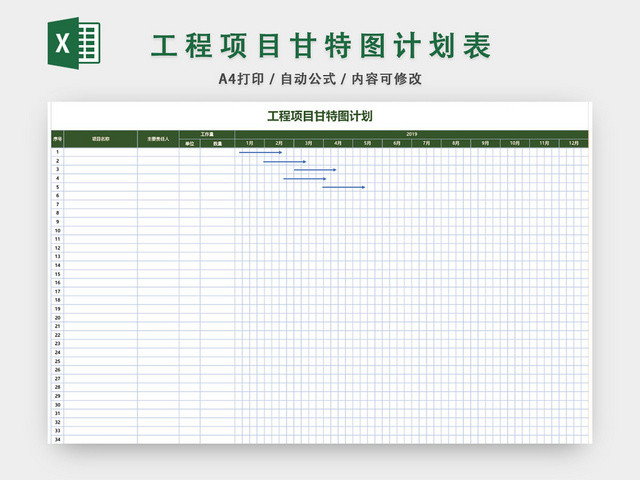Click the green Excel logo icon
This screenshot has width=640, height=480.
point(74,43)
